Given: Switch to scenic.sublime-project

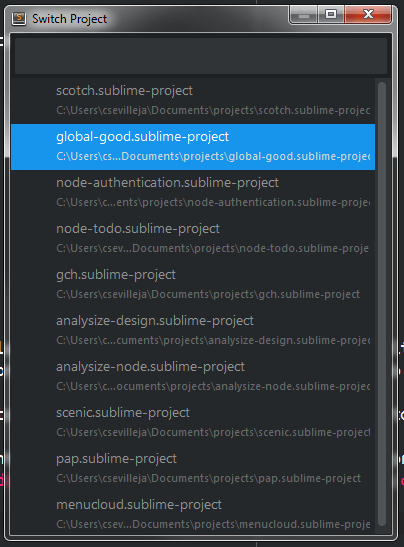Looking at the screenshot, I should point(193,423).
